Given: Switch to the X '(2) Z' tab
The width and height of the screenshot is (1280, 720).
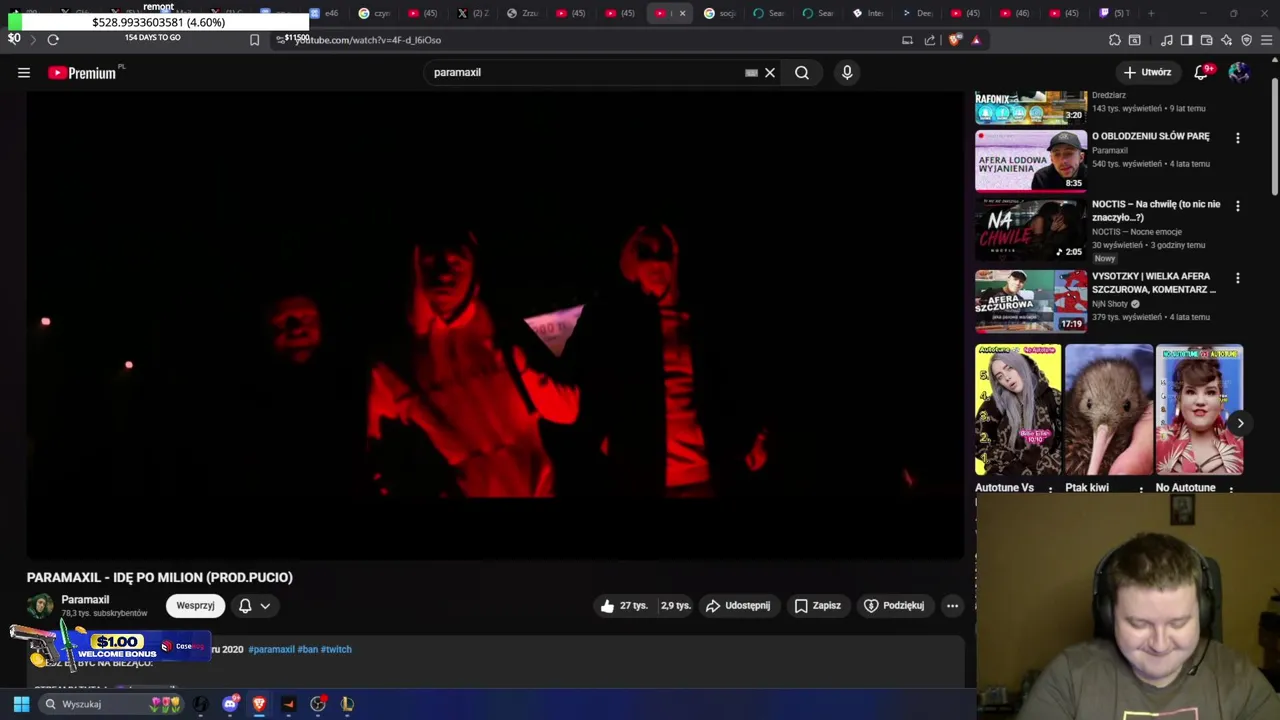Looking at the screenshot, I should [x=474, y=13].
